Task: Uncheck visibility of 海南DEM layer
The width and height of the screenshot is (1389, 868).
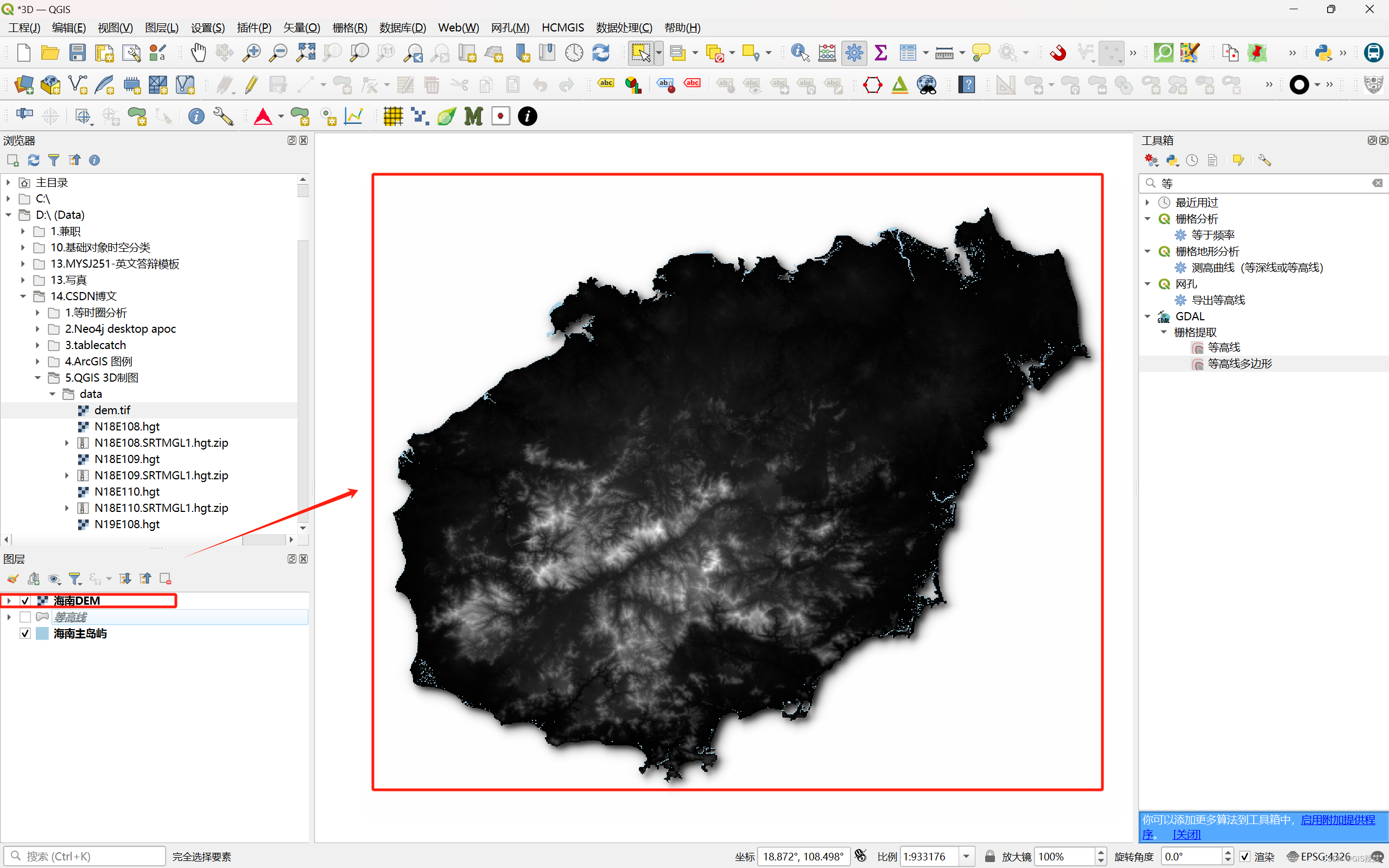Action: tap(26, 600)
